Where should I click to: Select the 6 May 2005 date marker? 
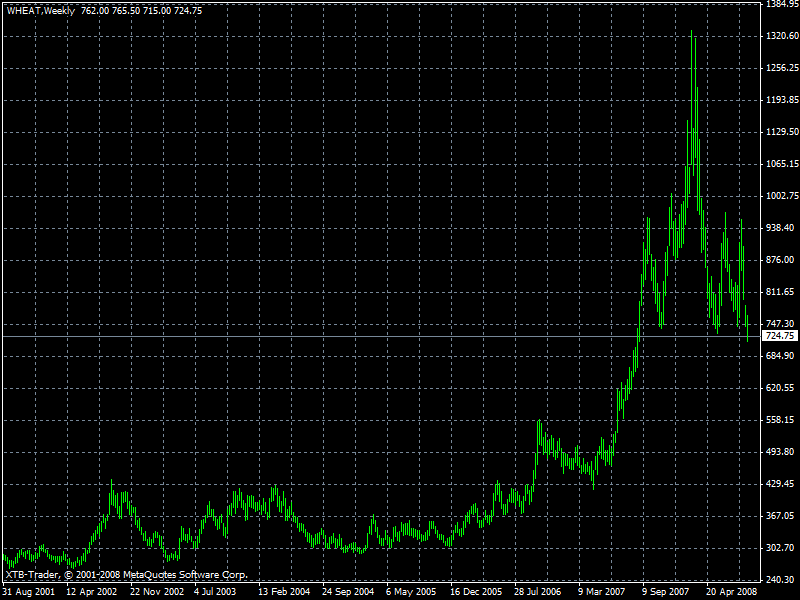click(411, 592)
